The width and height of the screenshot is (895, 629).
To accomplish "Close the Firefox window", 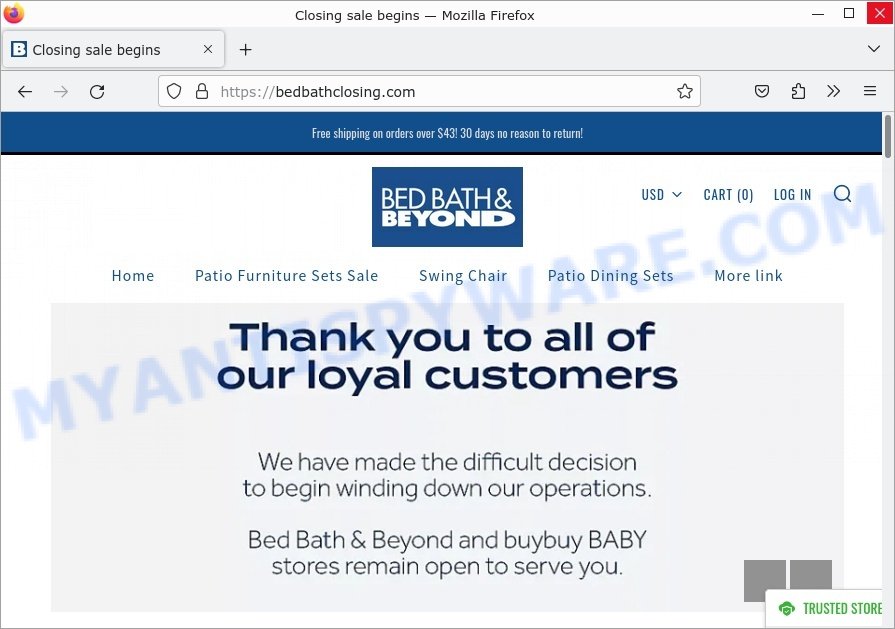I will [880, 13].
